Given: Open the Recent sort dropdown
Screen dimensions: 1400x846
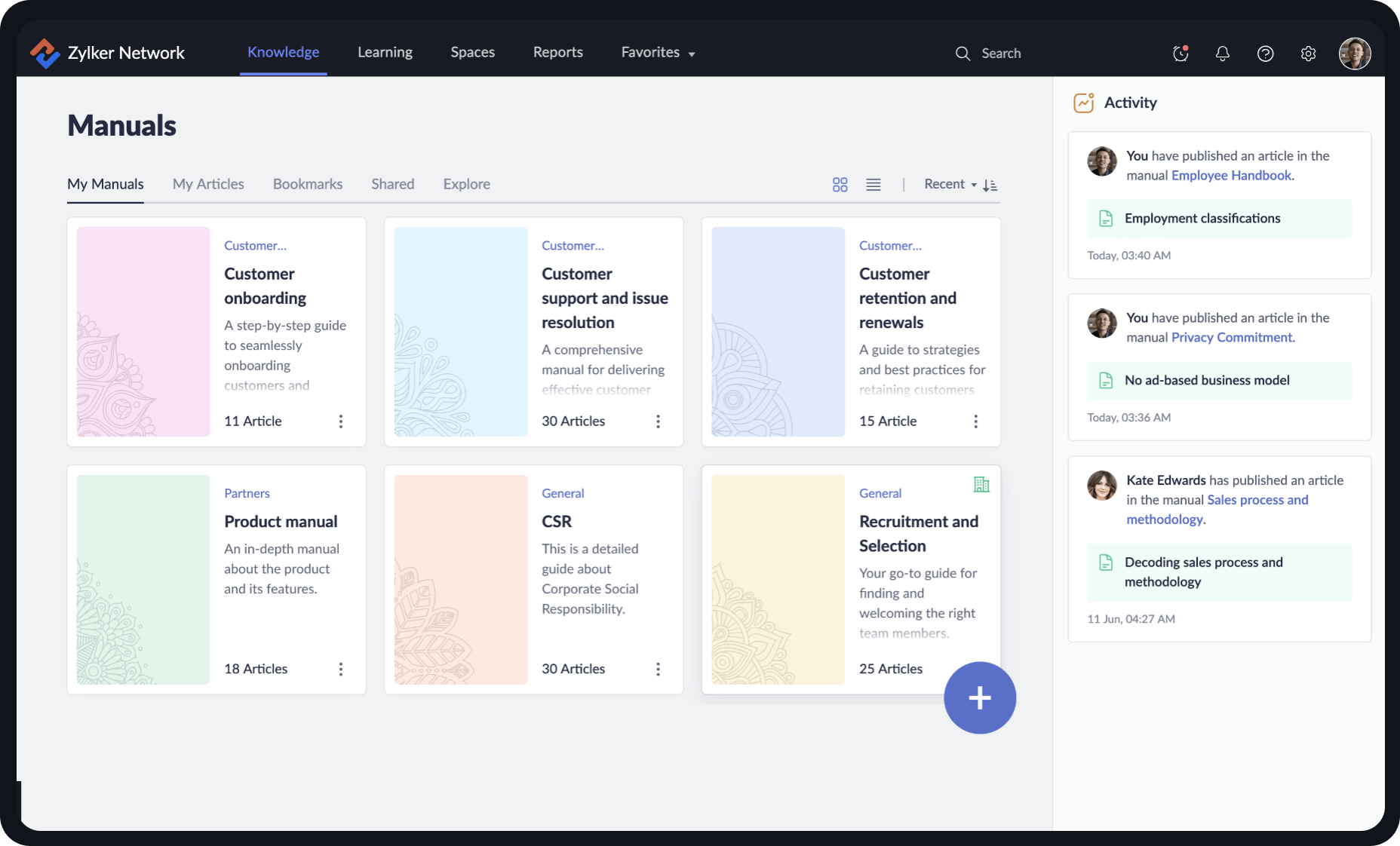Looking at the screenshot, I should click(x=950, y=184).
